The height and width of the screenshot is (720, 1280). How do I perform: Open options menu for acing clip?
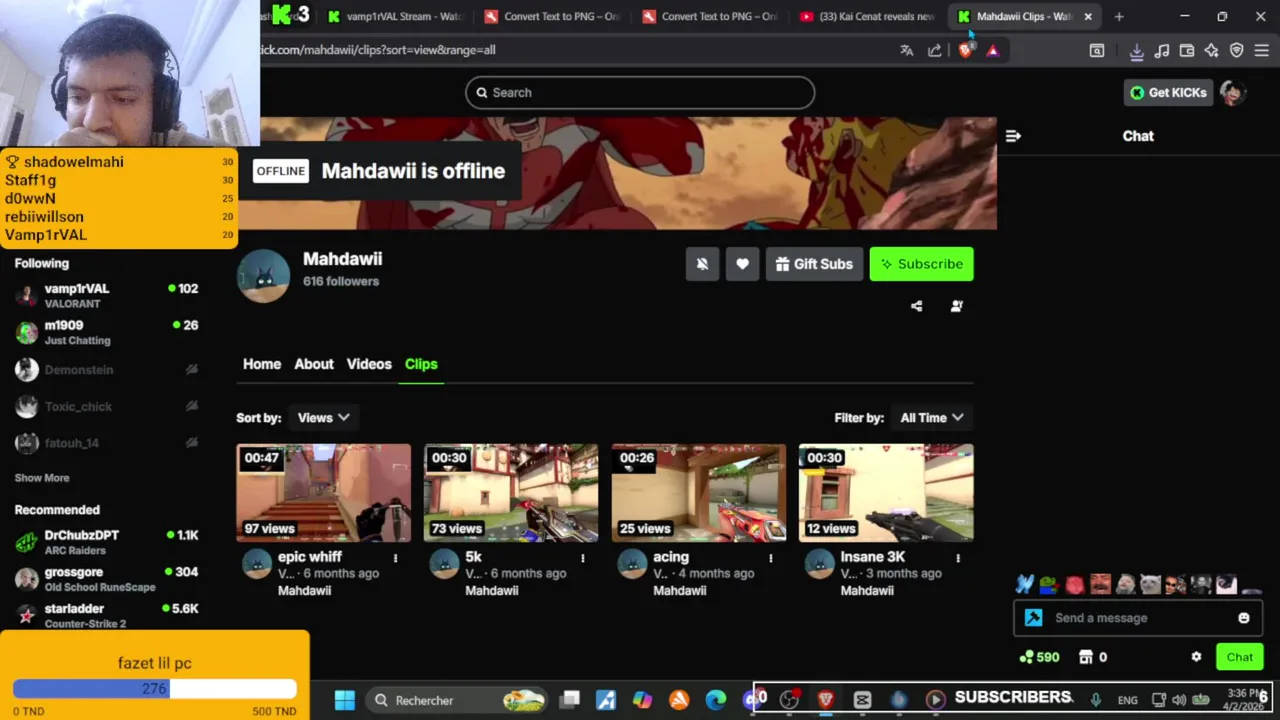click(771, 558)
